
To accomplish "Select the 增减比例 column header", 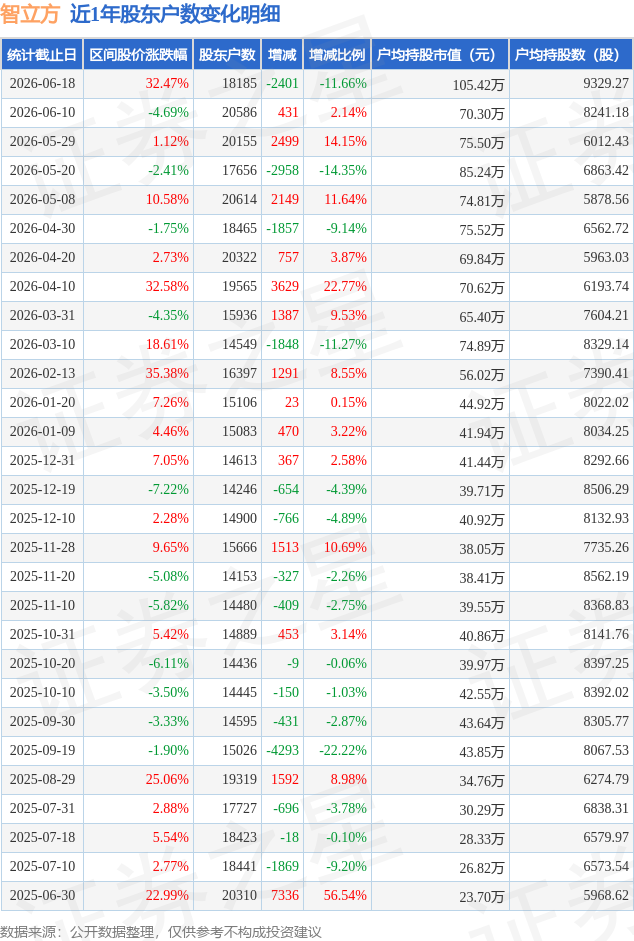I will [337, 55].
